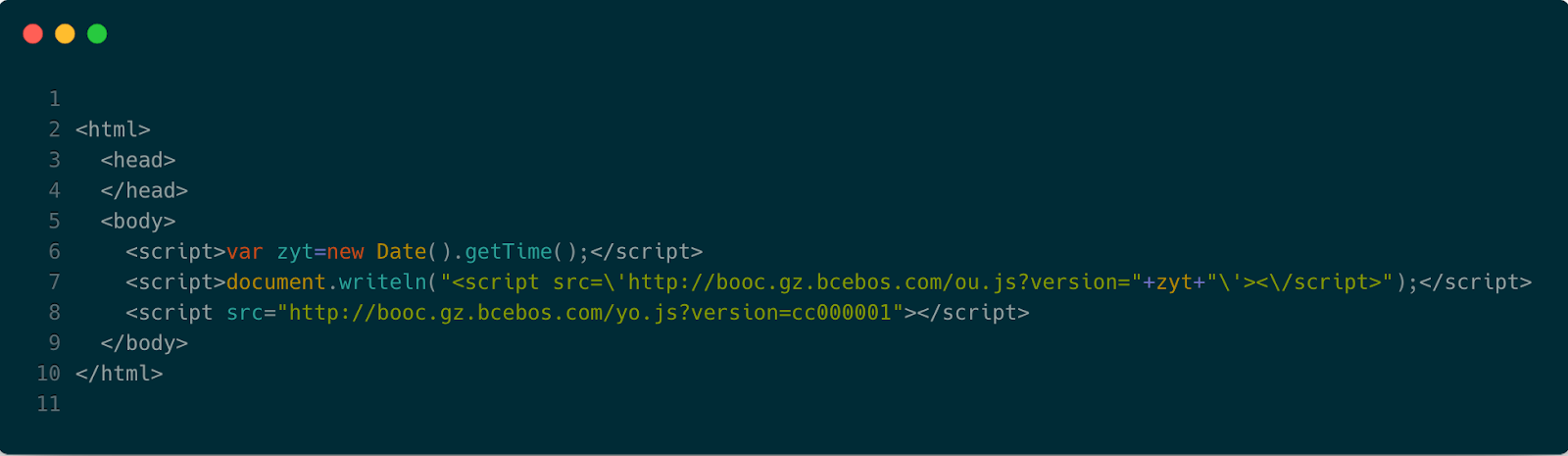Click the opening <html> tag
This screenshot has width=1568, height=456.
pos(113,129)
